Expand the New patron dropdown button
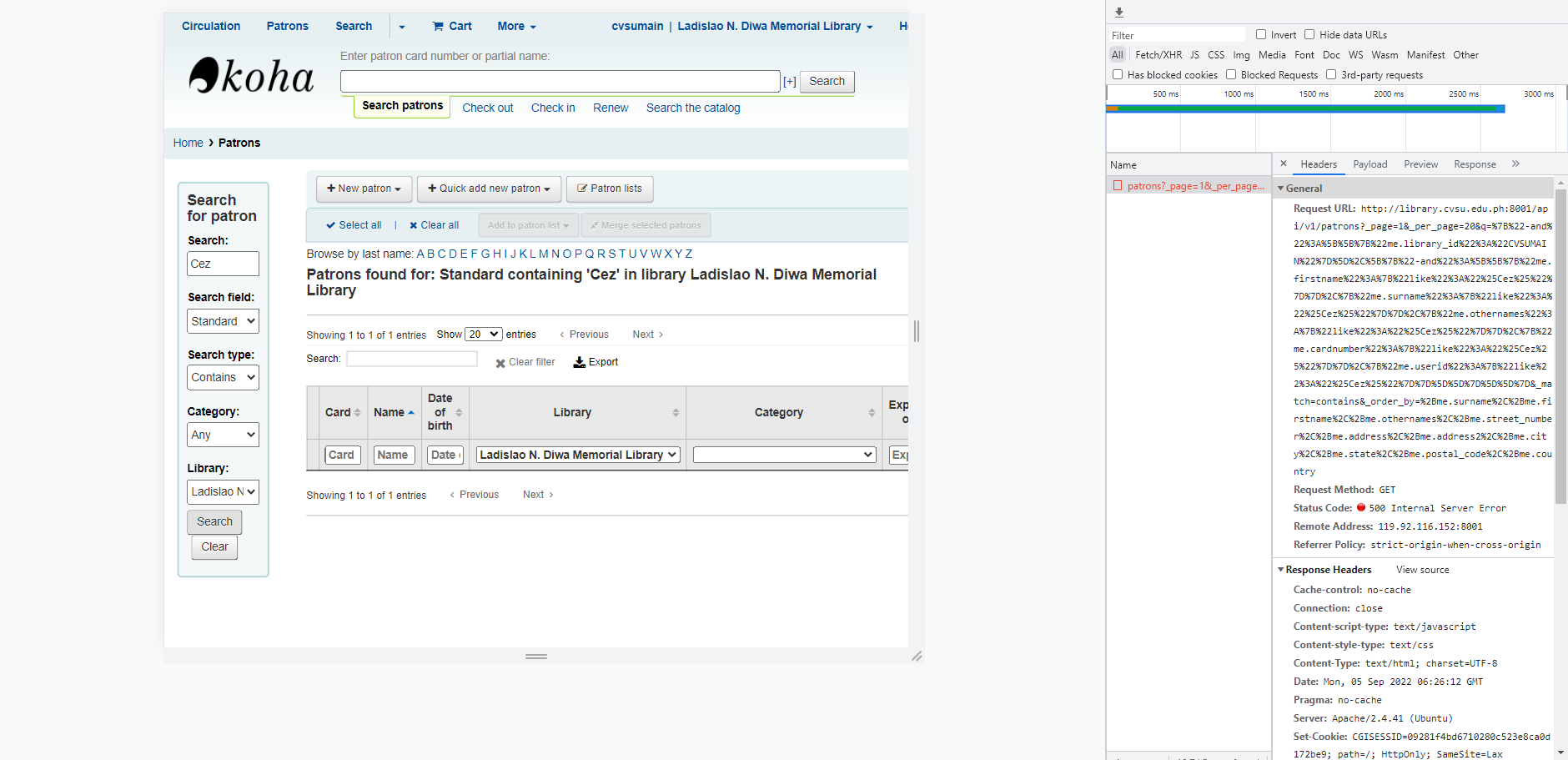This screenshot has width=1568, height=760. coord(364,189)
